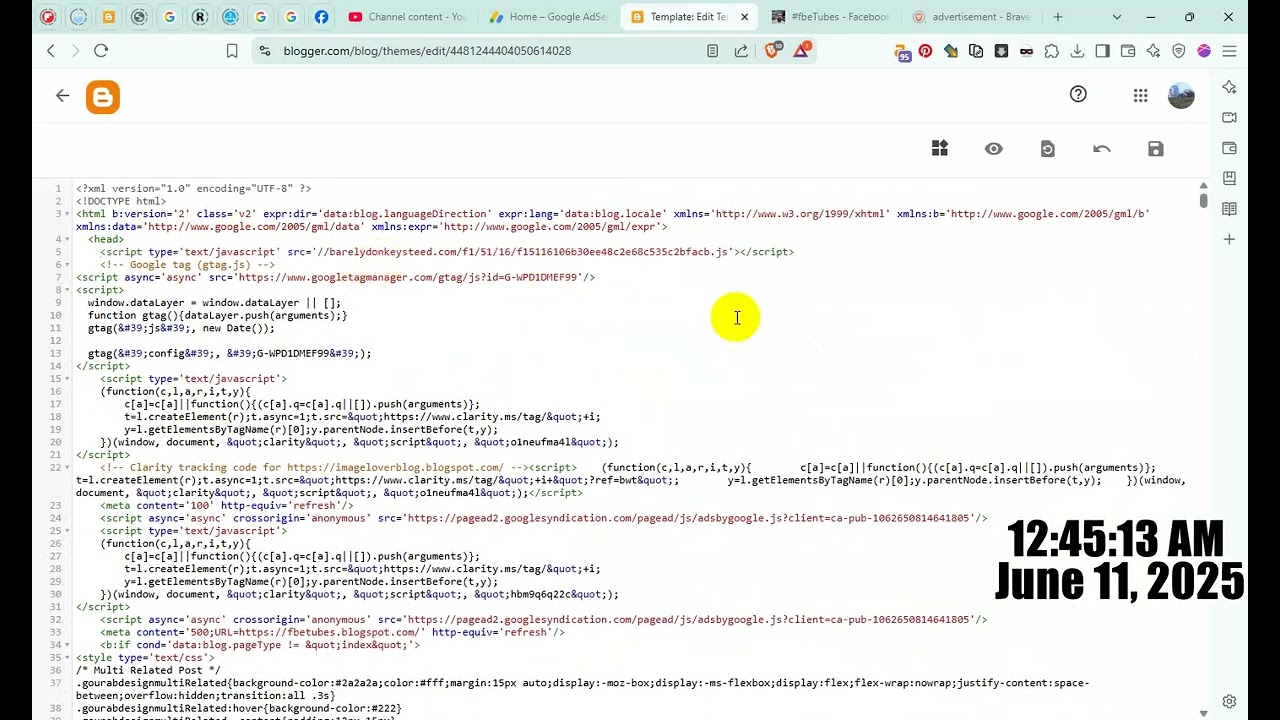Click the '/* Multi Related Post */' comment
This screenshot has height=720, width=1280.
coord(148,670)
